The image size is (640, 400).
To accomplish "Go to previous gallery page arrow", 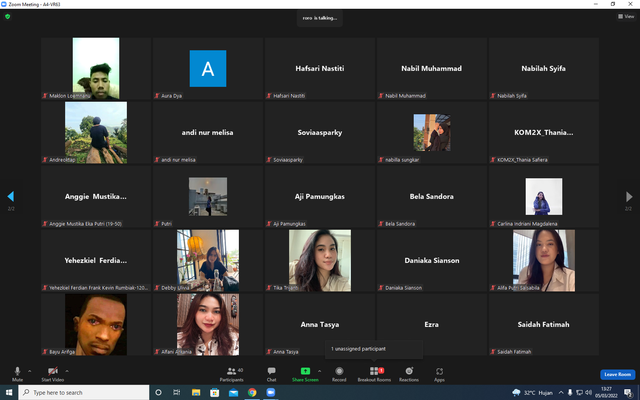I will tap(11, 196).
